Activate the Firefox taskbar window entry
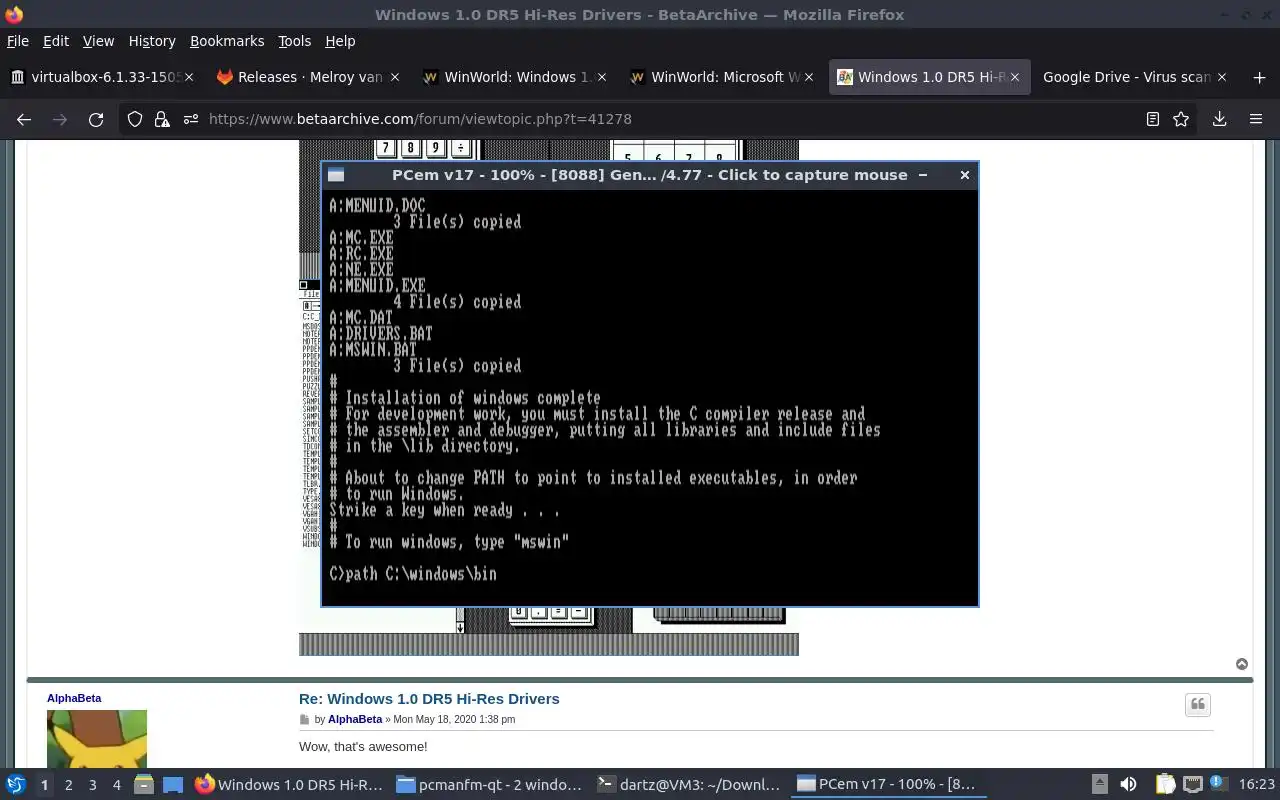 (289, 785)
